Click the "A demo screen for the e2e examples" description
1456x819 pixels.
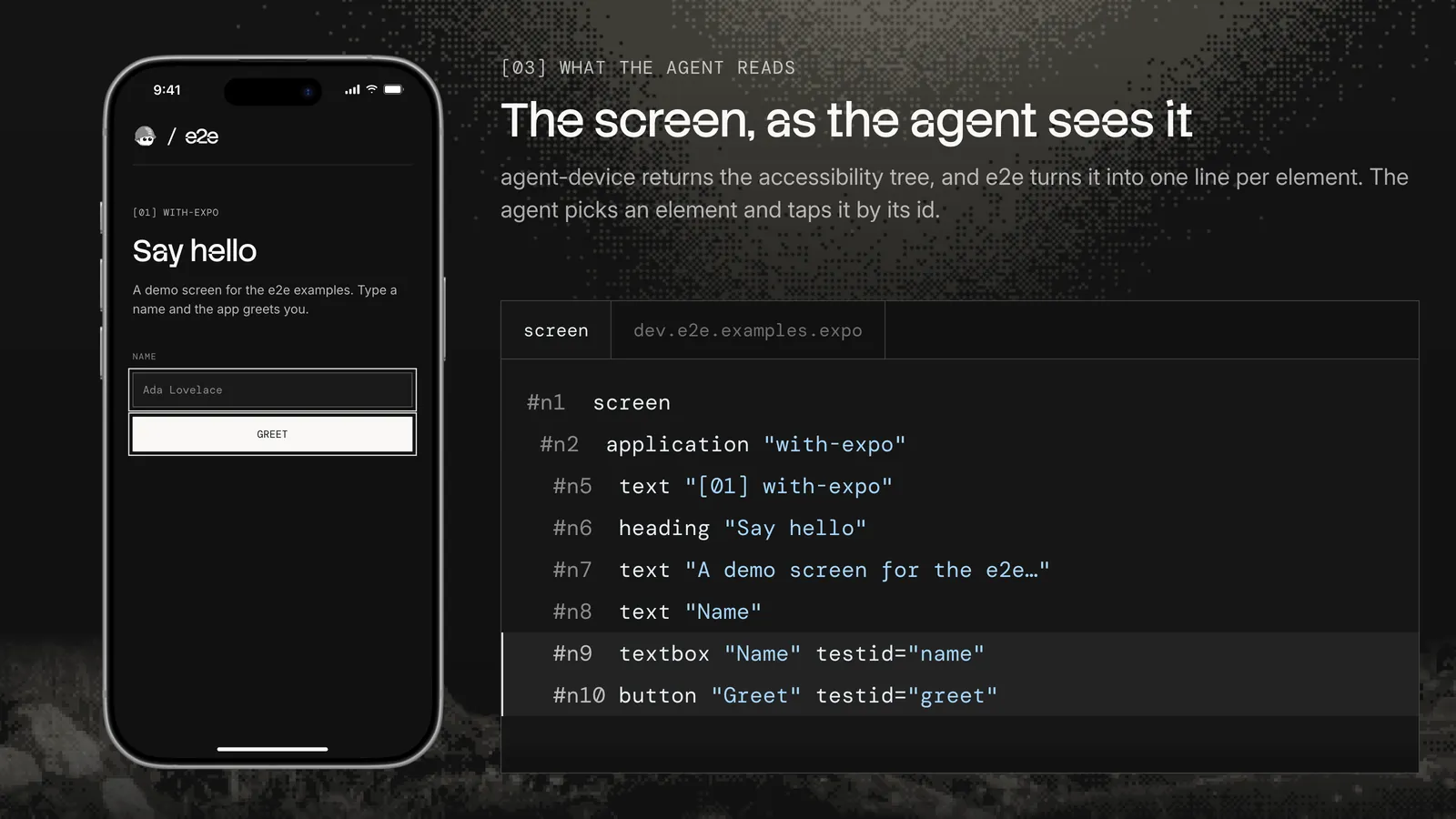(265, 299)
